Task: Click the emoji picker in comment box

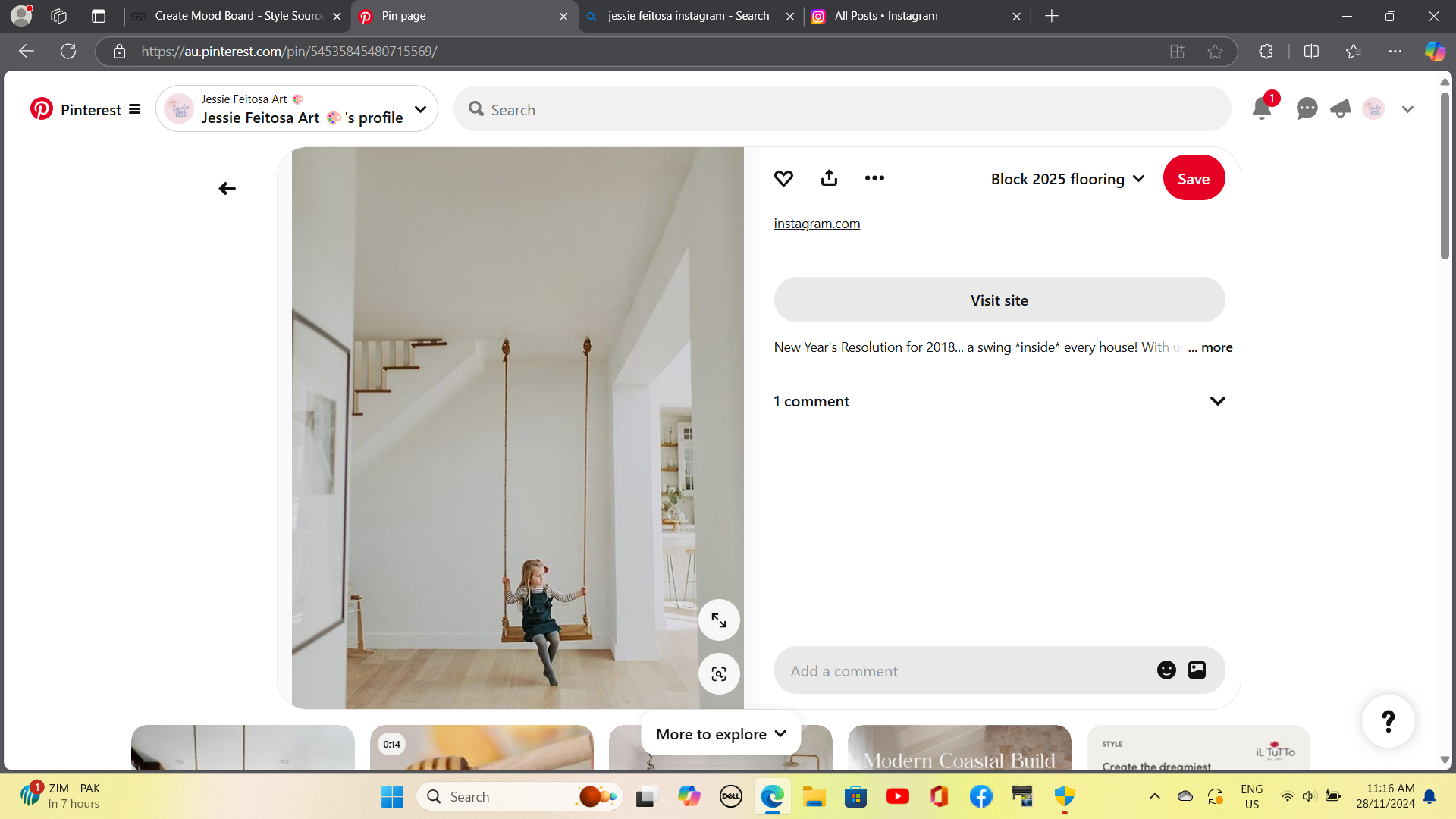Action: pos(1166,670)
